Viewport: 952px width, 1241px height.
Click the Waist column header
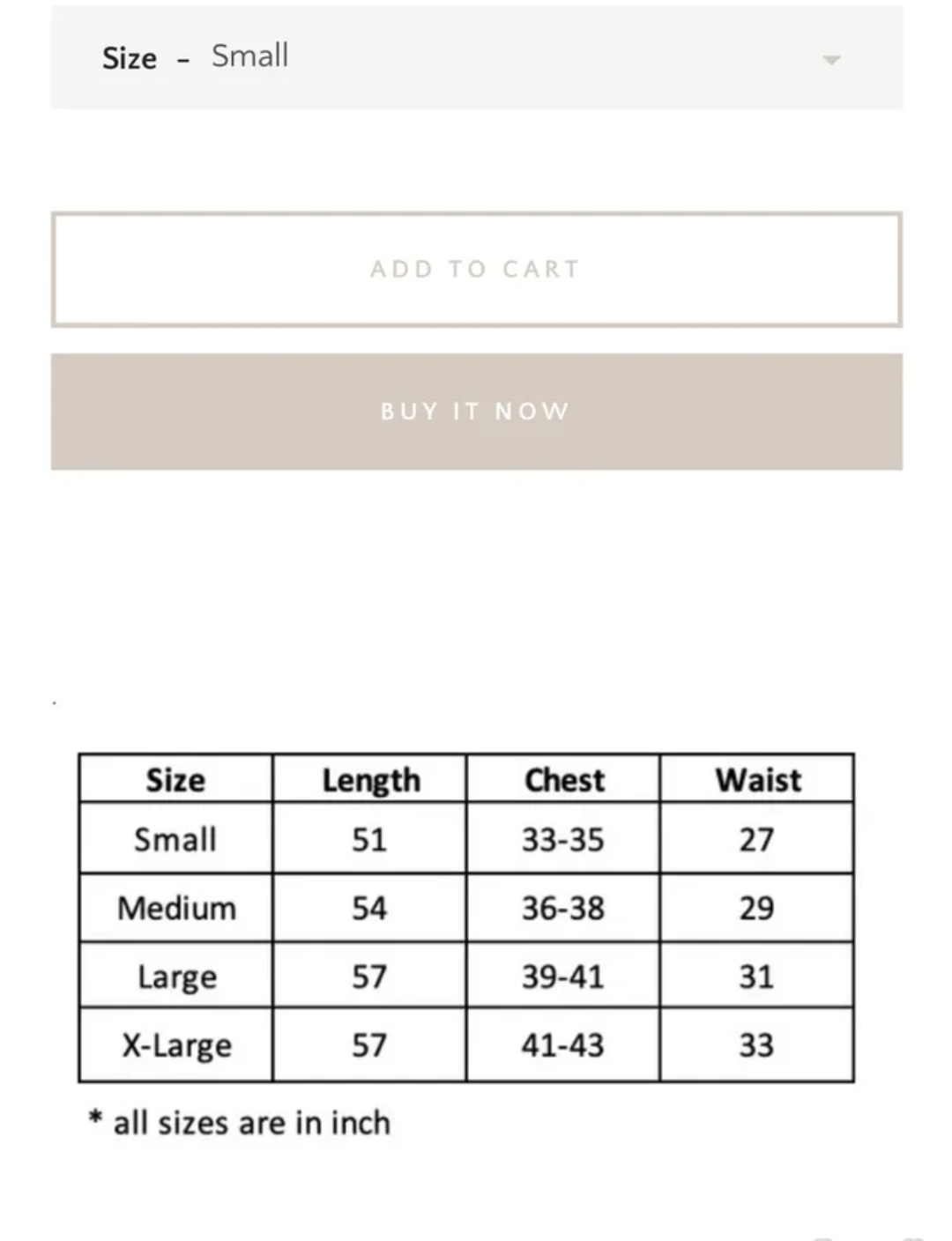[x=758, y=780]
